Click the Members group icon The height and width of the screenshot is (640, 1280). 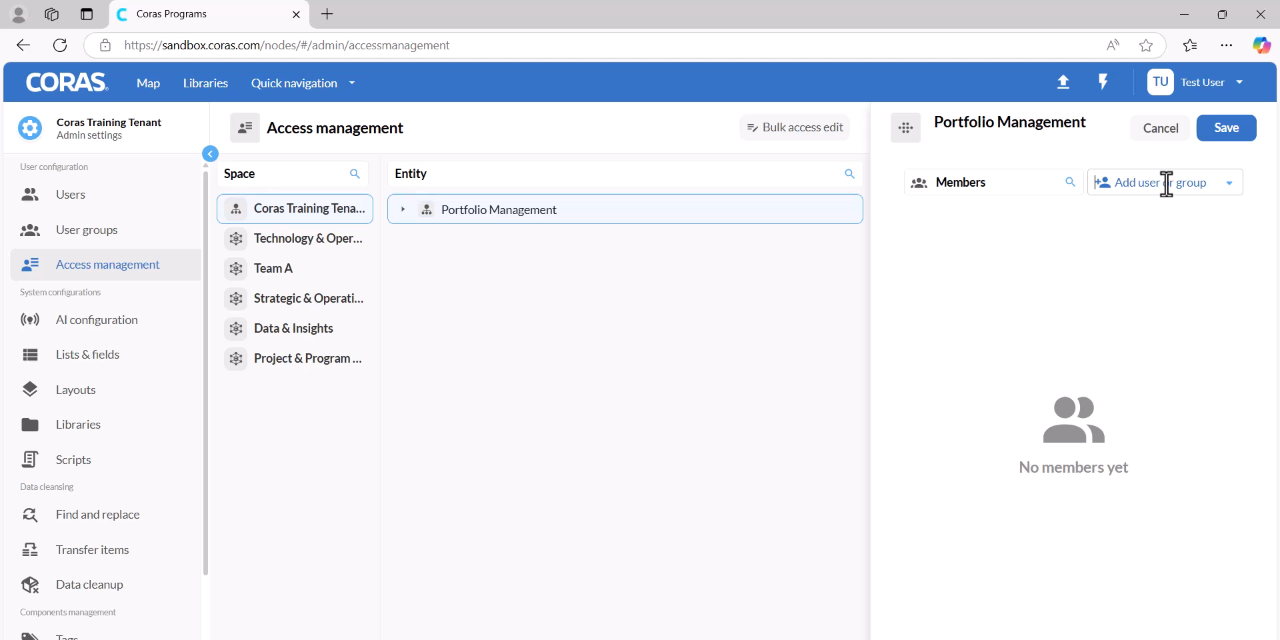(x=919, y=183)
